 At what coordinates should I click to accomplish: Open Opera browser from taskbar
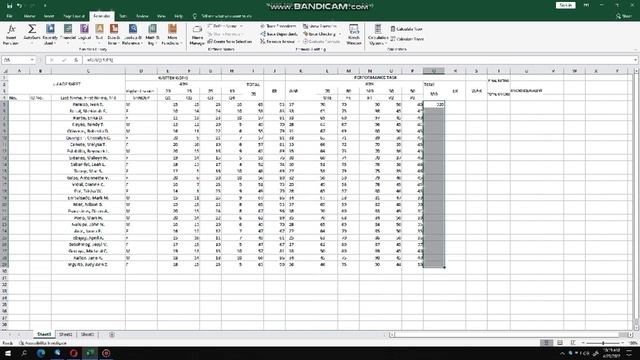(x=73, y=353)
